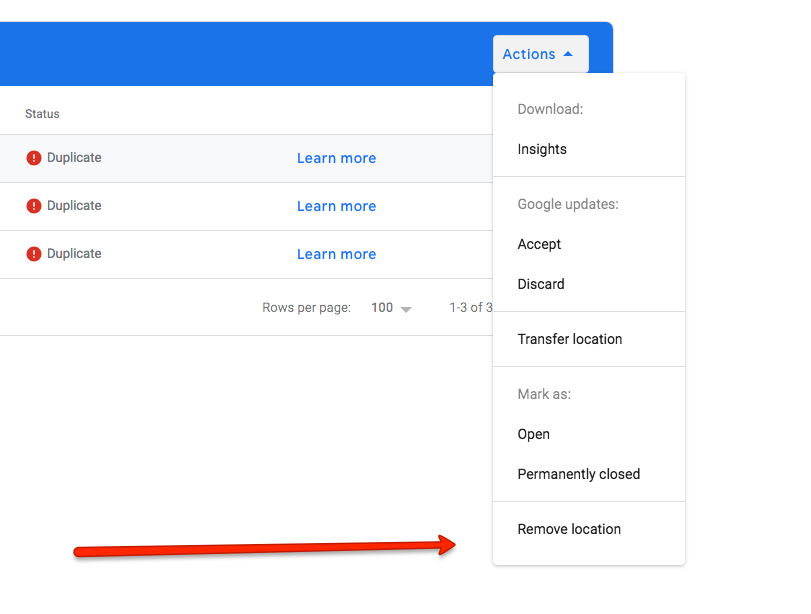Screen dimensions: 811x614
Task: Click the Duplicate label in the first row
Action: click(74, 158)
